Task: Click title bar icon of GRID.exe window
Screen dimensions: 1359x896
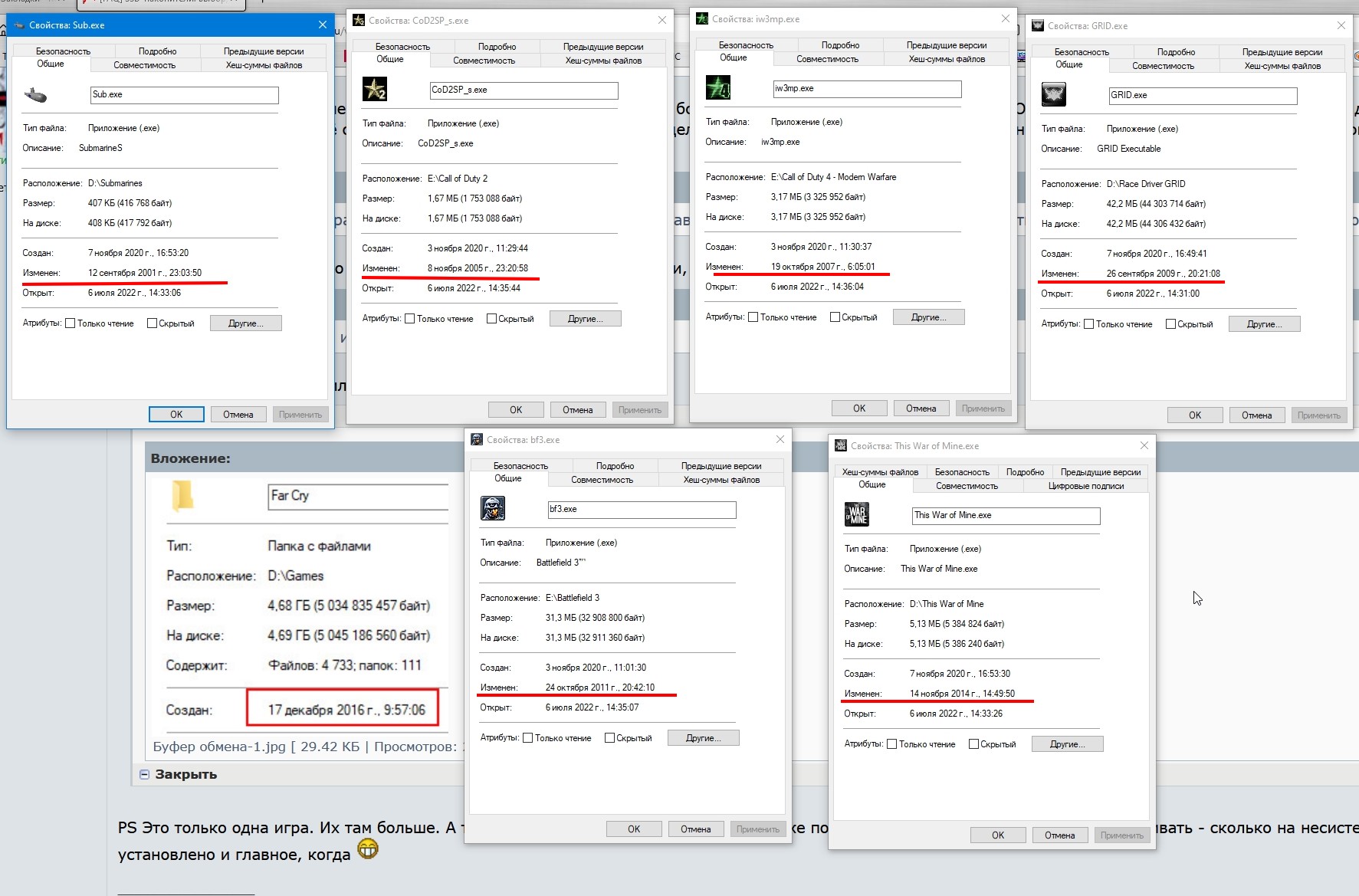Action: [x=1038, y=26]
